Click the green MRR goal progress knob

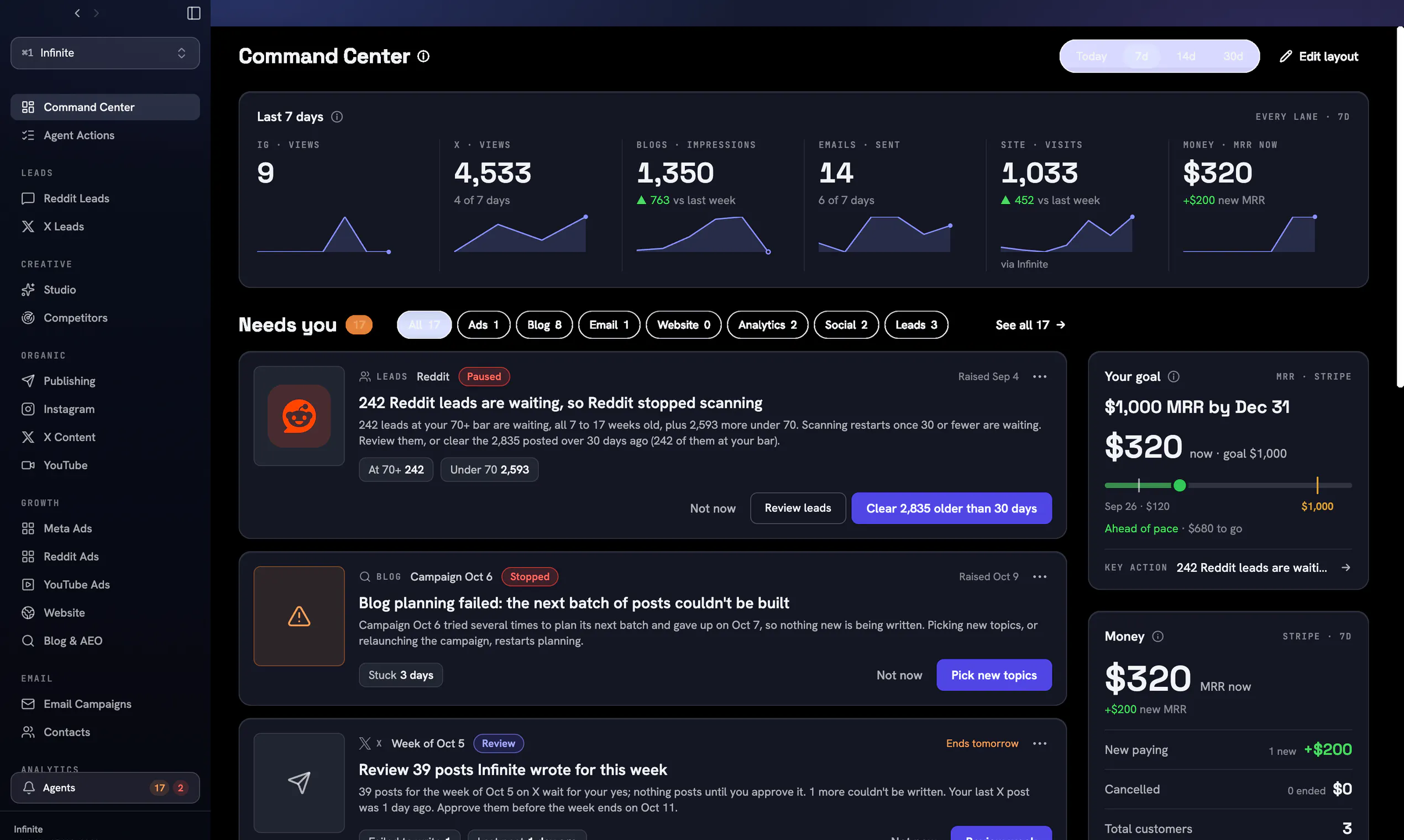pyautogui.click(x=1179, y=485)
